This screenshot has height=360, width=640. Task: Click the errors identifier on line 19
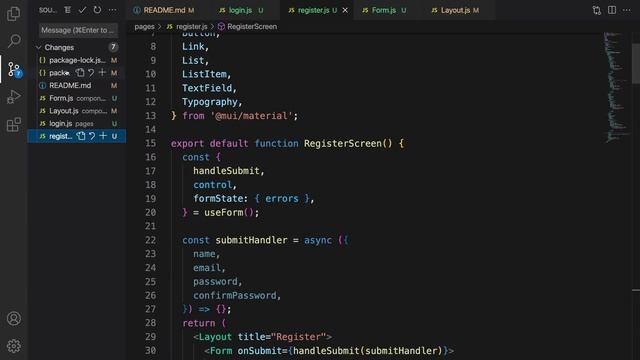tap(282, 198)
